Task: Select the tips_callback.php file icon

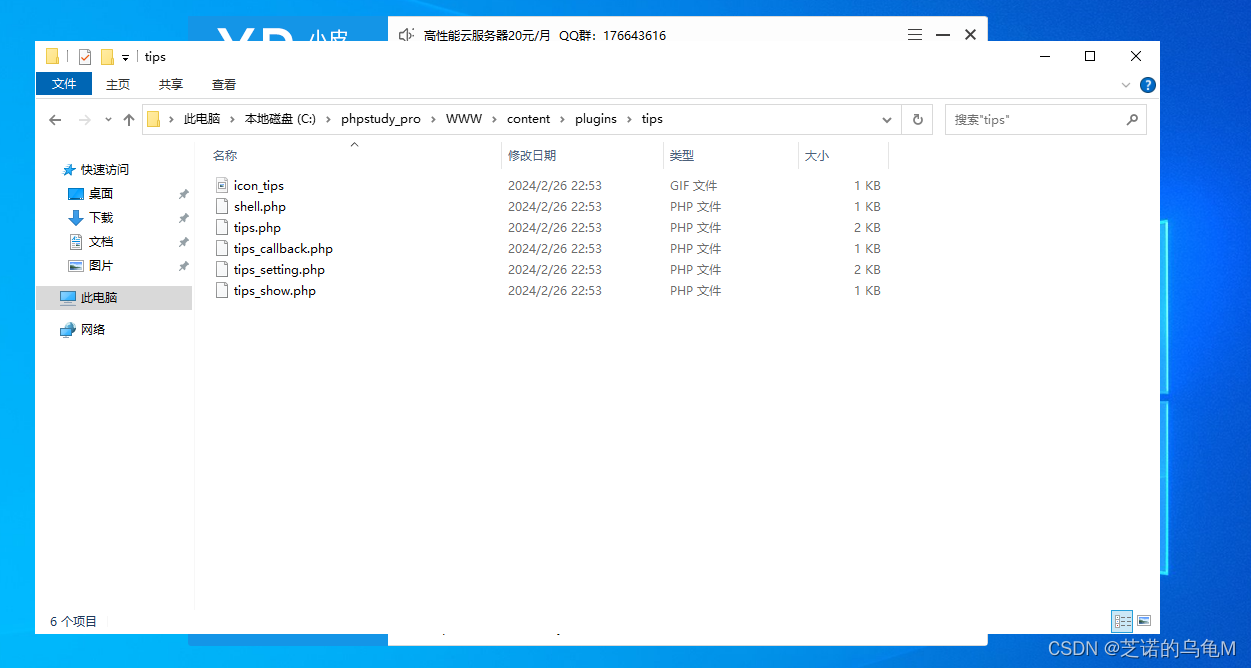Action: 223,248
